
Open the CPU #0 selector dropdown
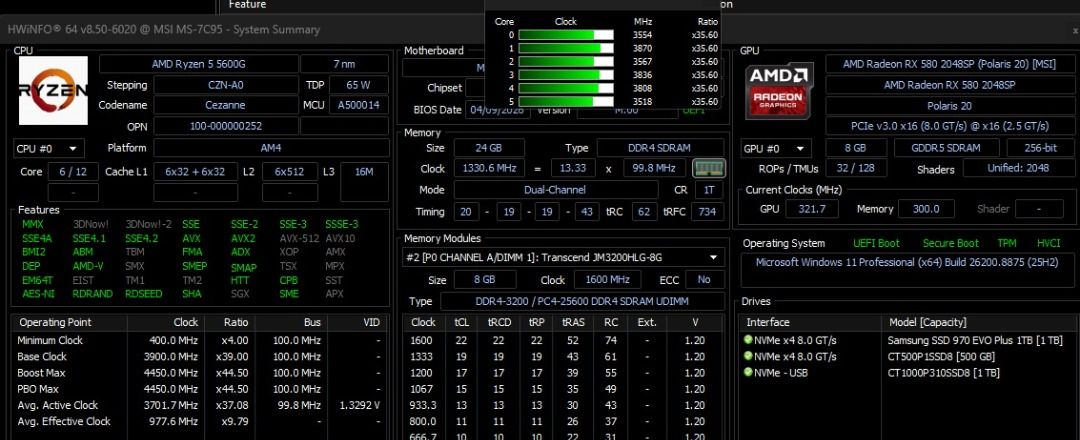pyautogui.click(x=49, y=148)
